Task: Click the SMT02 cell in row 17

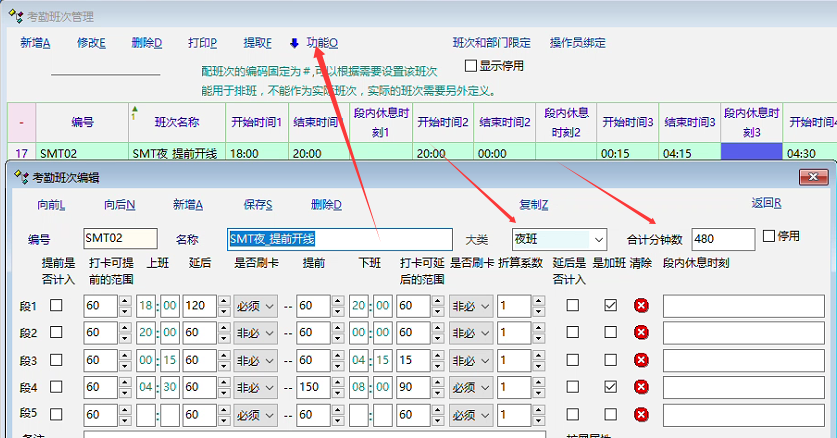Action: [x=82, y=153]
